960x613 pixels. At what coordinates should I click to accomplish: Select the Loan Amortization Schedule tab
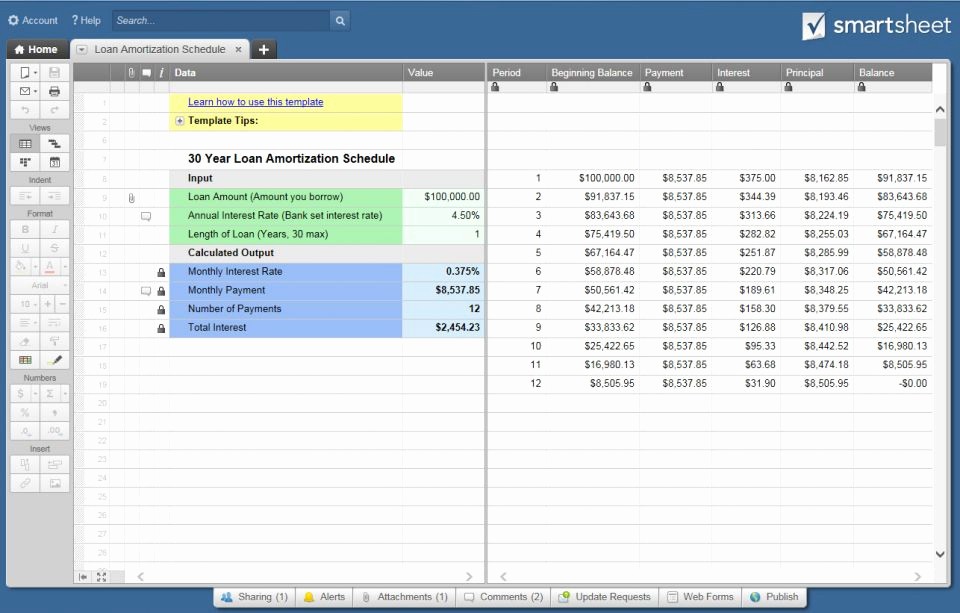(x=160, y=50)
